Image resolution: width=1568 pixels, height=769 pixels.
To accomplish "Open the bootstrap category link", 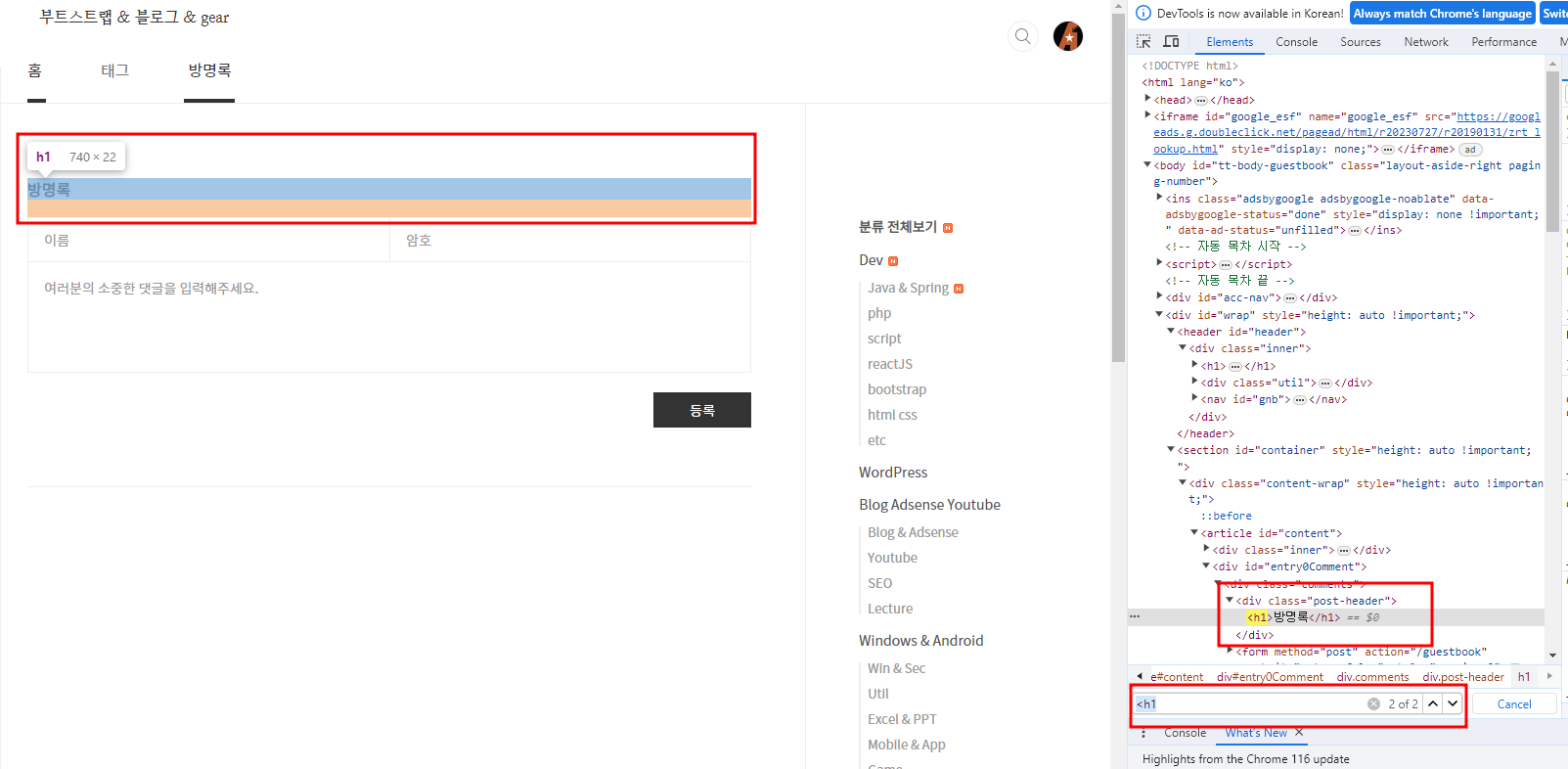I will [x=897, y=389].
